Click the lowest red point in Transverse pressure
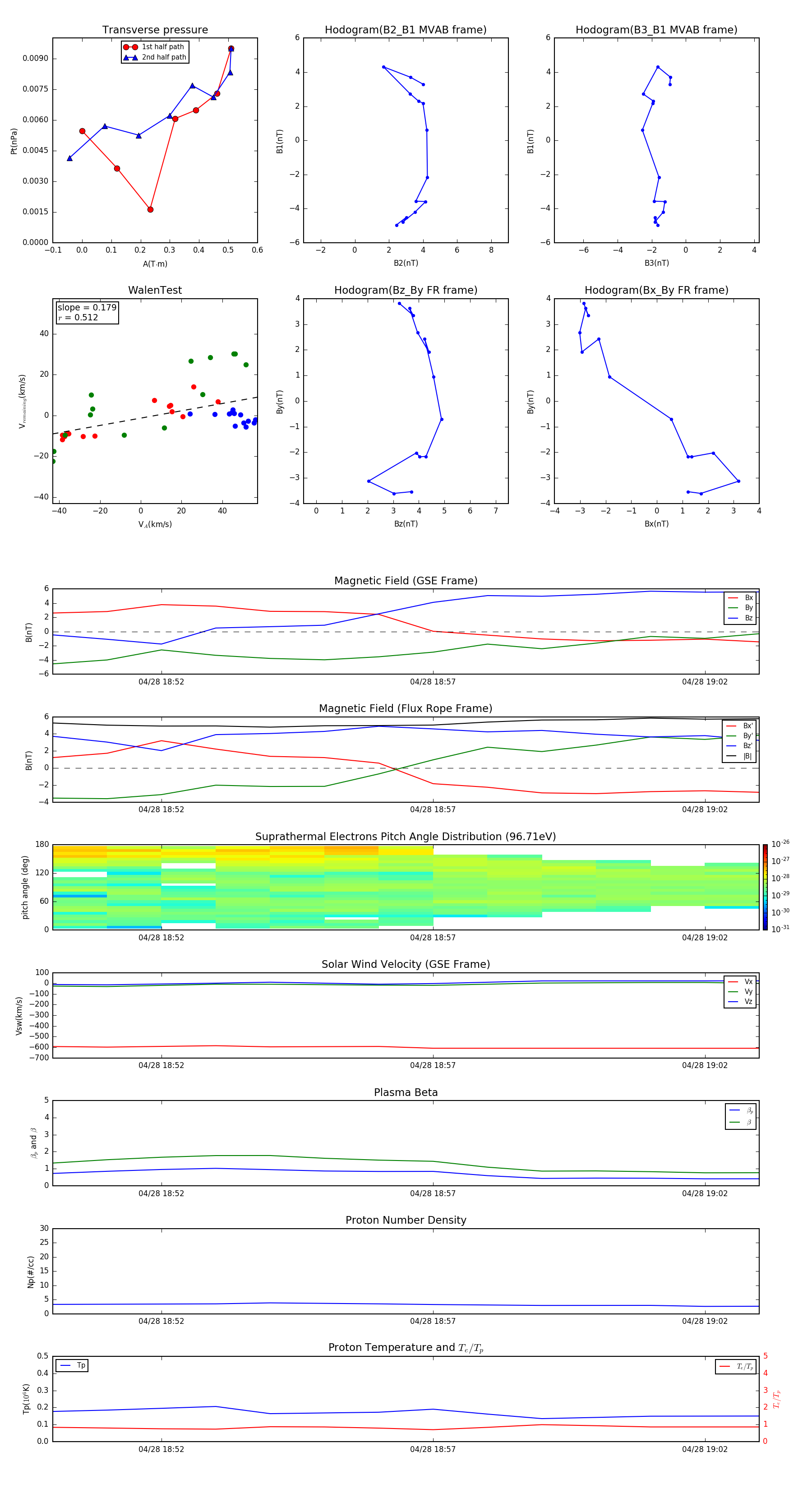This screenshot has height=1489, width=812. (150, 209)
